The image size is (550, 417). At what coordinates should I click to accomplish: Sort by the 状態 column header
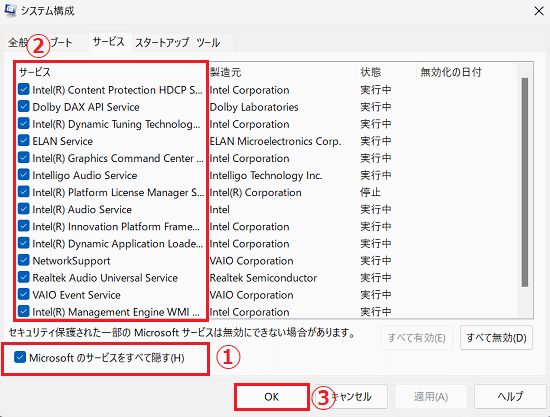coord(387,72)
